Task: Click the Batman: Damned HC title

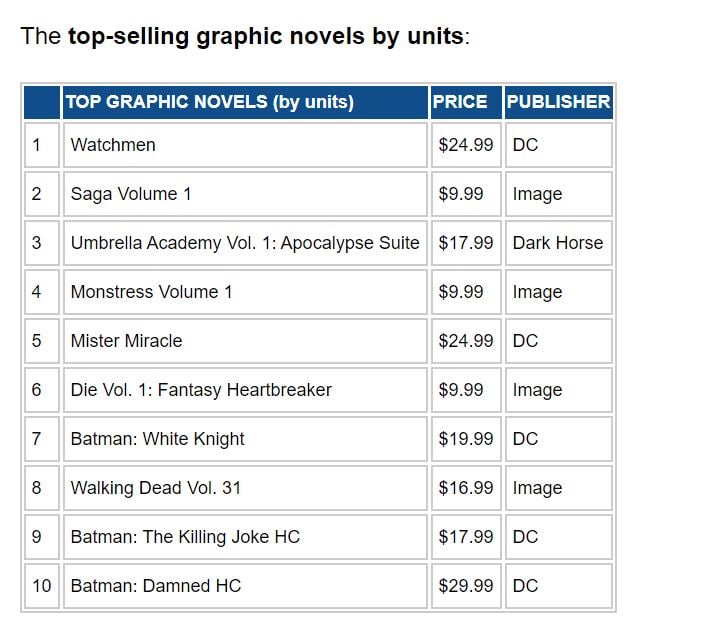Action: (155, 586)
